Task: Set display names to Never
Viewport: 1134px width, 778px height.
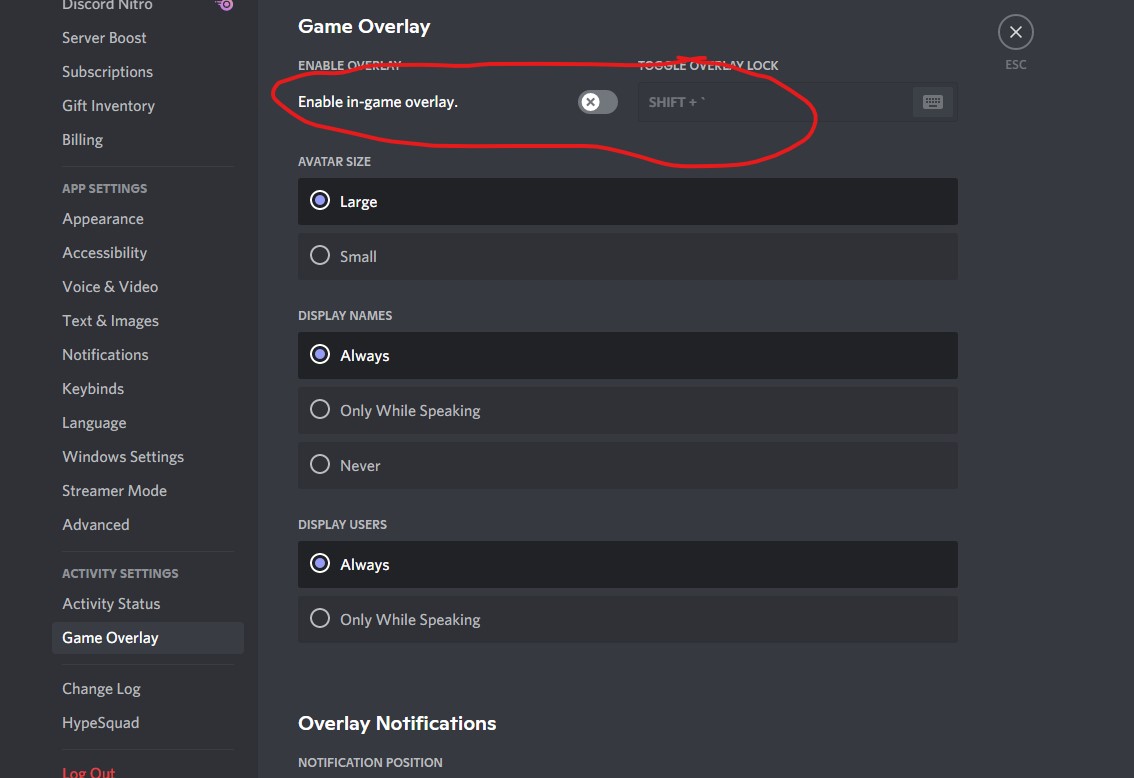Action: point(320,465)
